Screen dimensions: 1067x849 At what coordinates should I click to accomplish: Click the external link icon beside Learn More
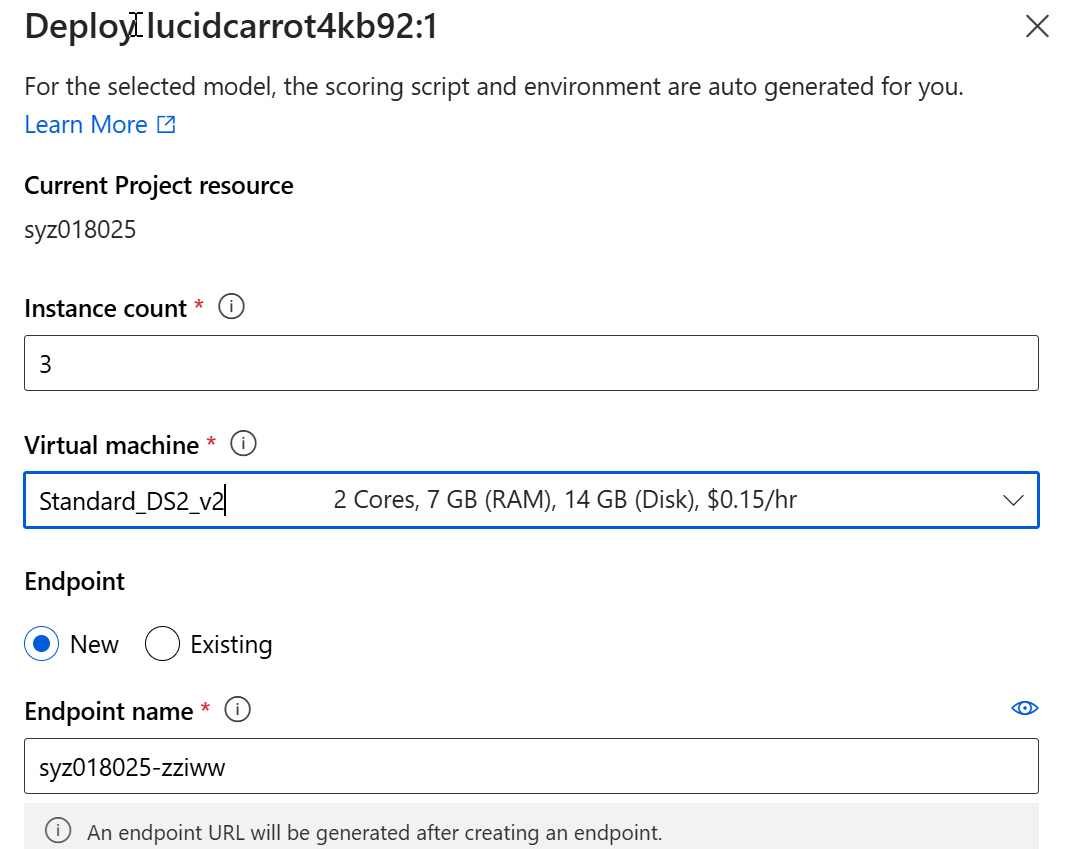tap(166, 125)
